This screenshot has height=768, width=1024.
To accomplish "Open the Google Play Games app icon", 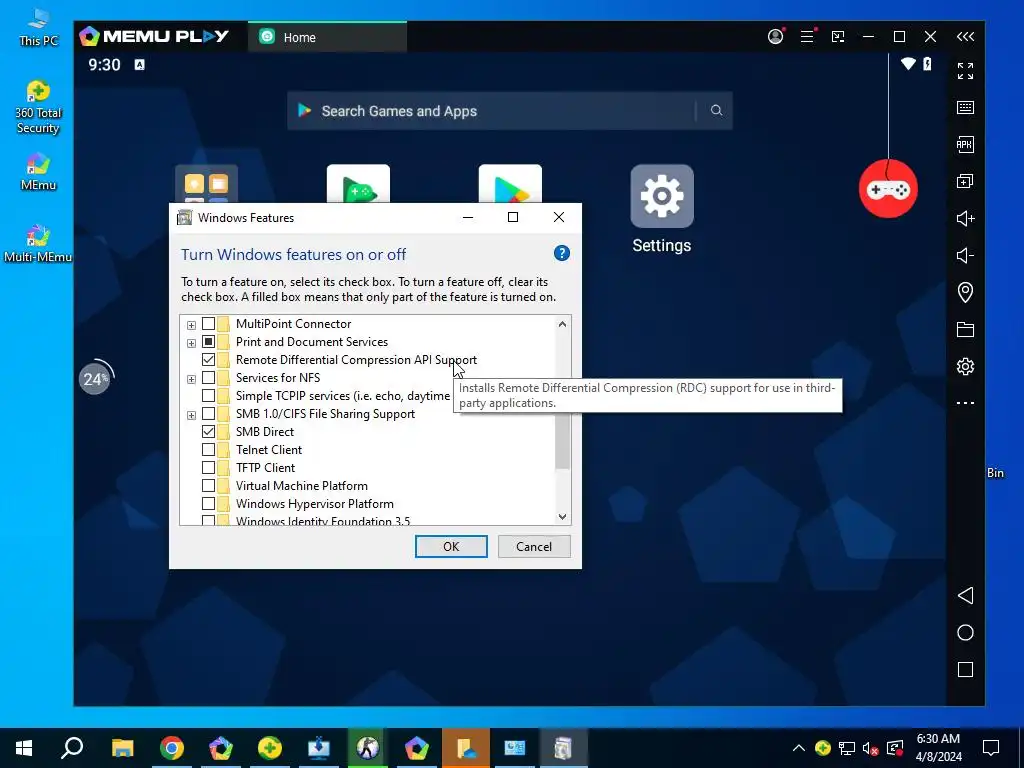I will (359, 184).
